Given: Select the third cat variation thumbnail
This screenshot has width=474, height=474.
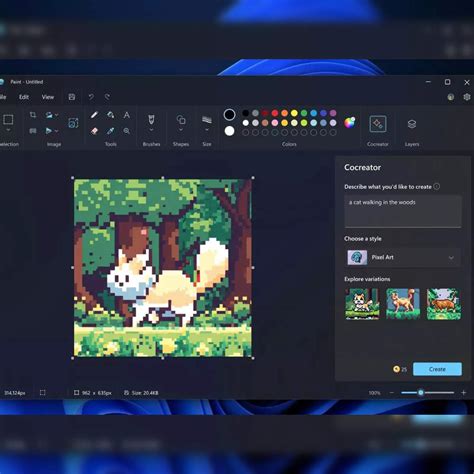Looking at the screenshot, I should pyautogui.click(x=444, y=304).
